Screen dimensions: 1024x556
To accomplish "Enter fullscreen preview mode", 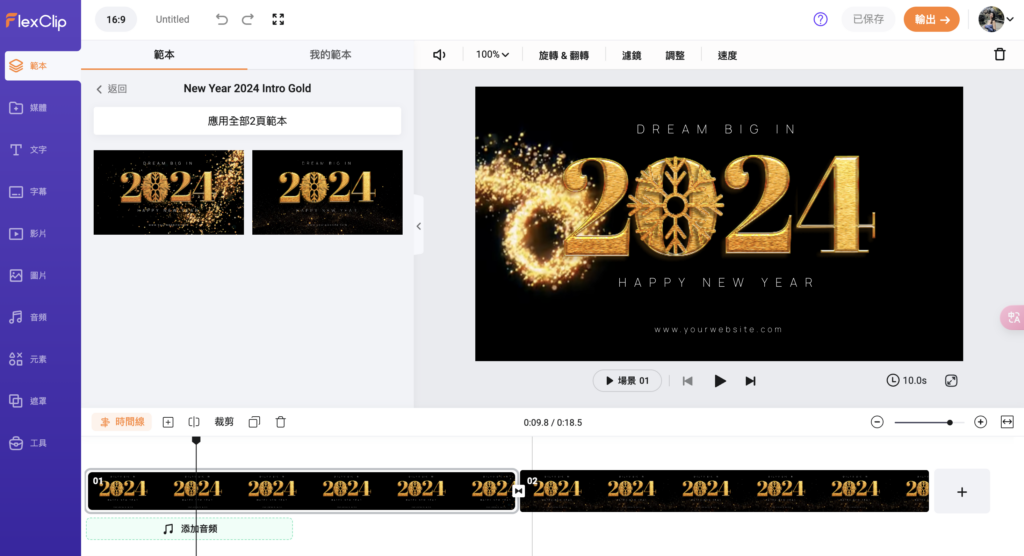I will point(278,20).
